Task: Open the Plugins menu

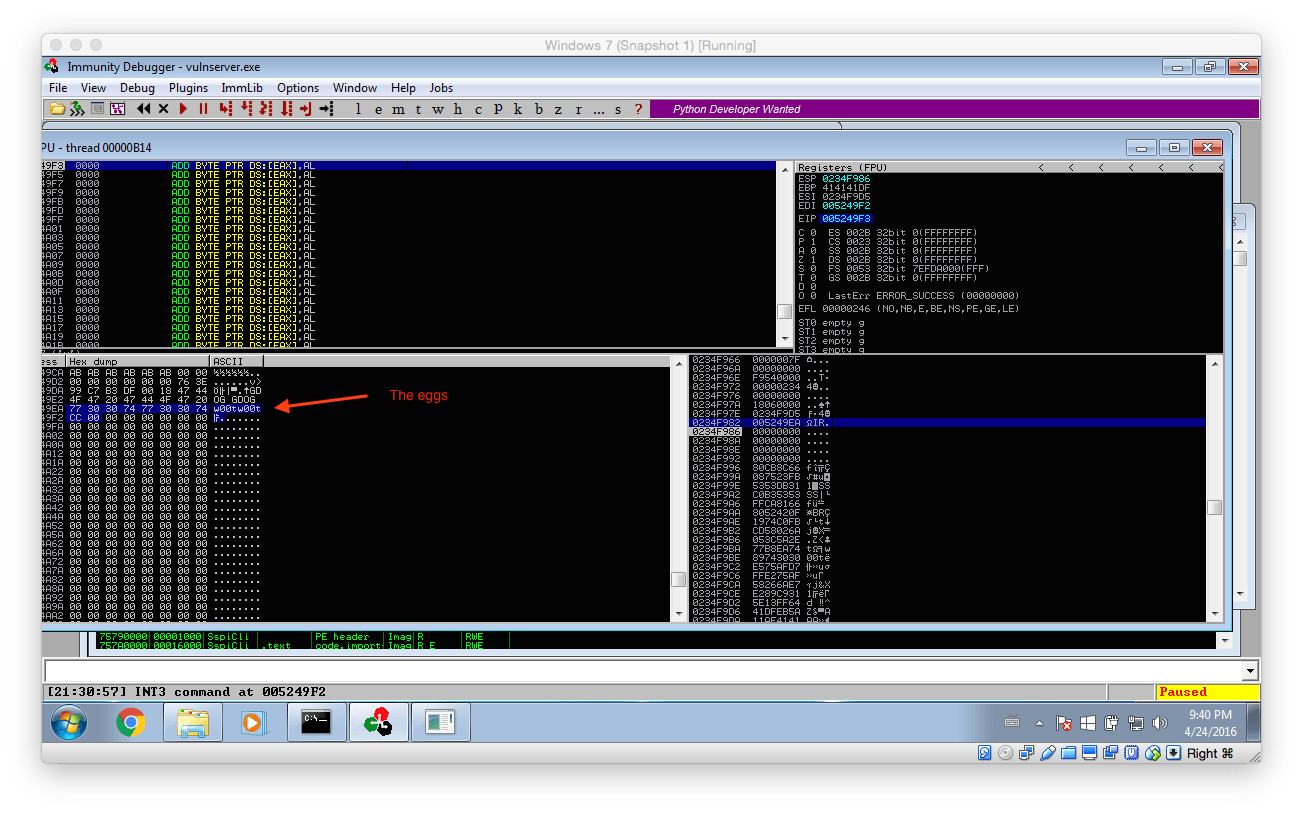Action: 188,88
